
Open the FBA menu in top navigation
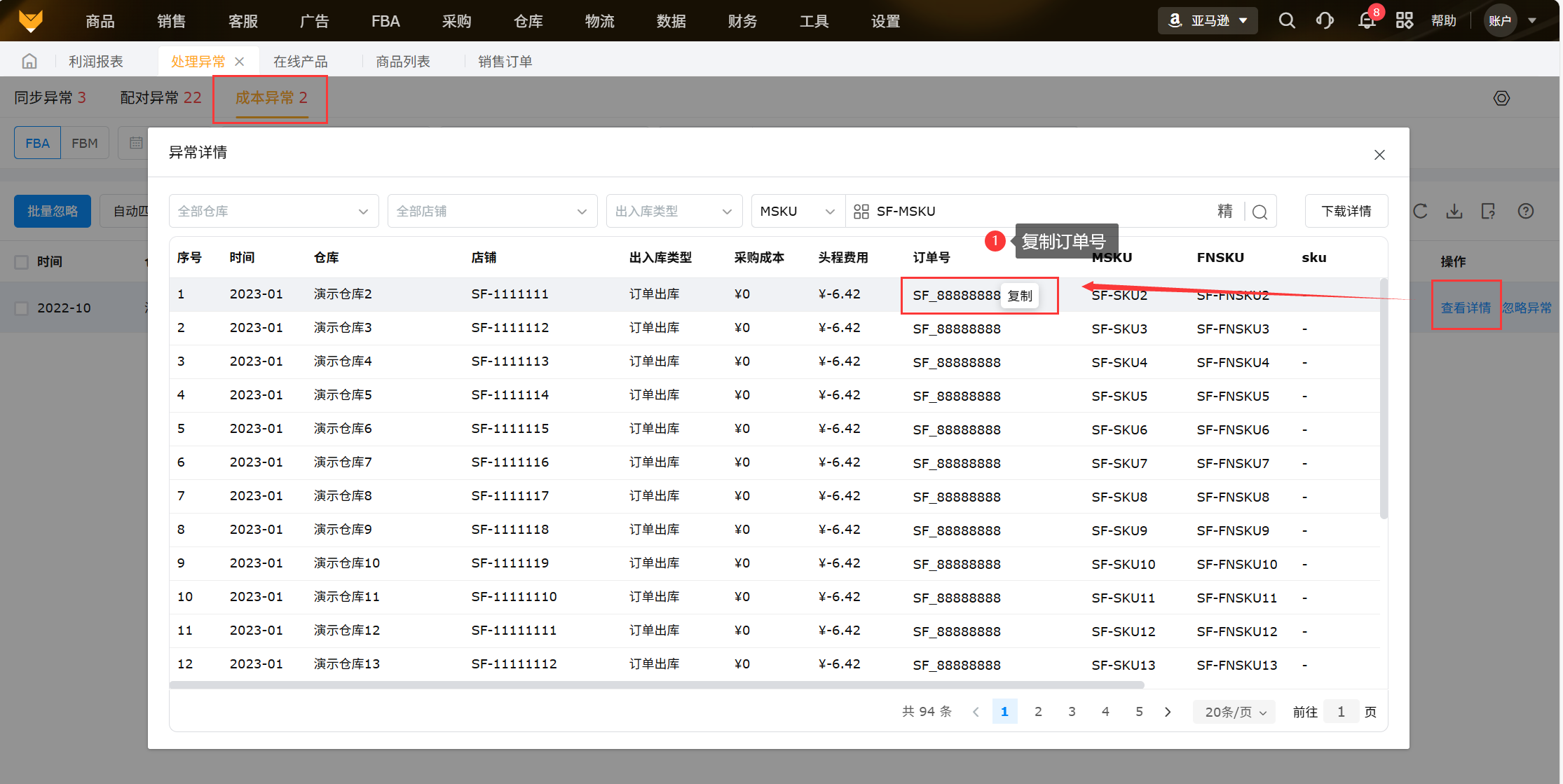point(385,21)
